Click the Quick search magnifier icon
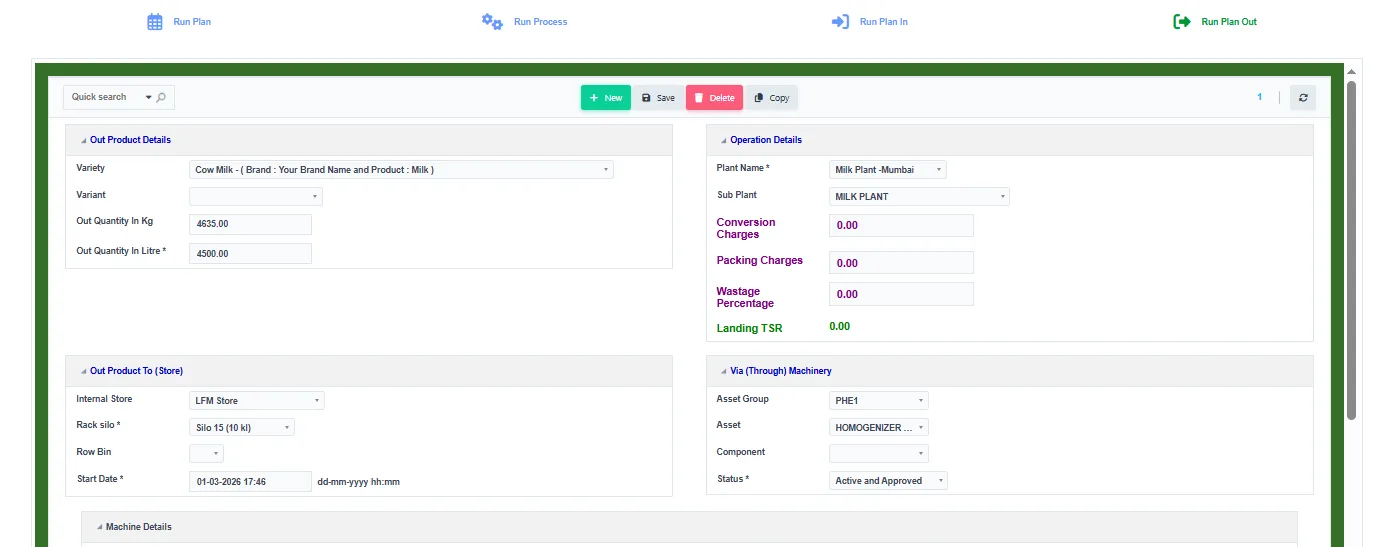This screenshot has width=1391, height=547. [162, 97]
